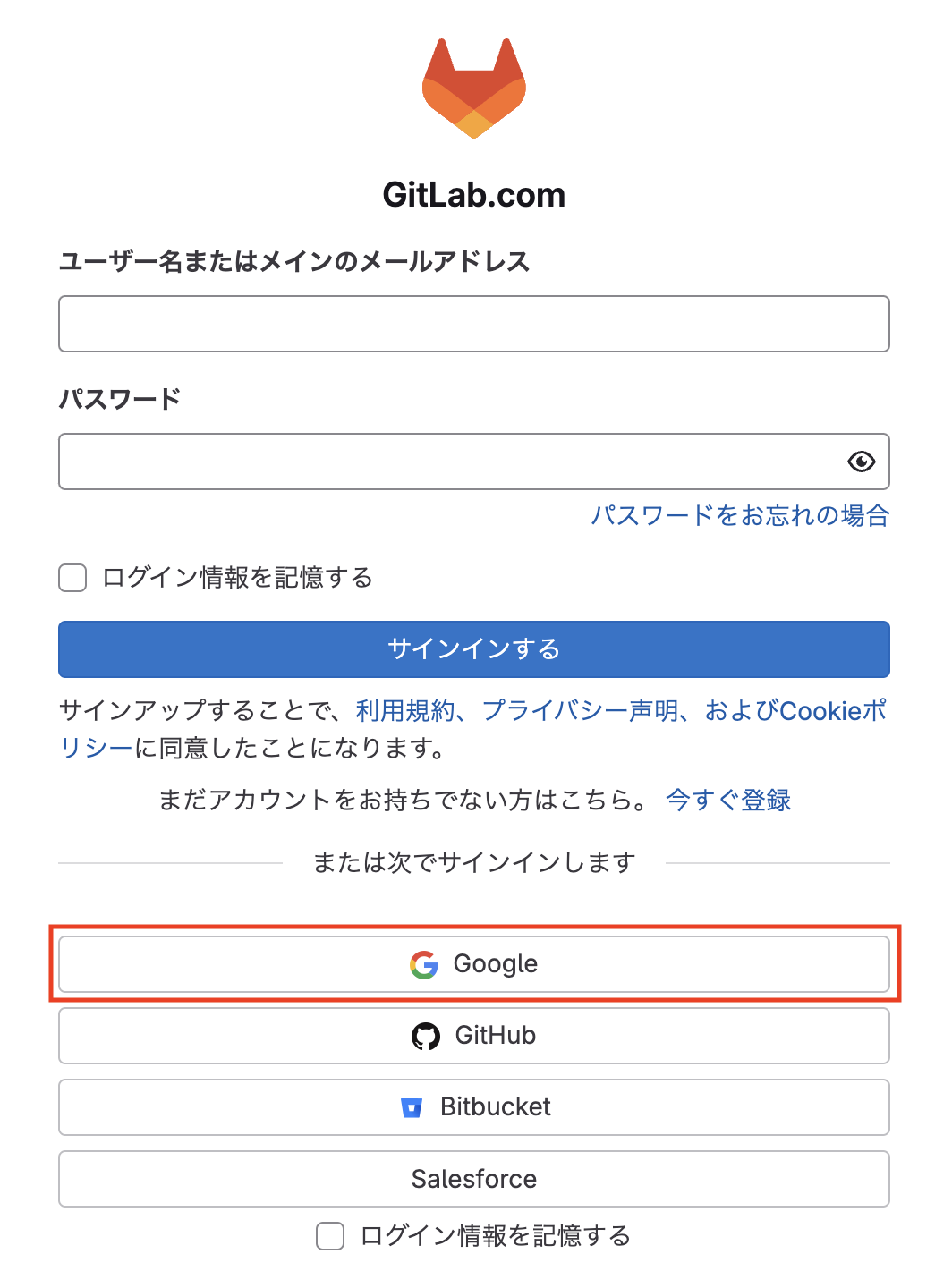Click the username or email input field

pyautogui.click(x=473, y=324)
